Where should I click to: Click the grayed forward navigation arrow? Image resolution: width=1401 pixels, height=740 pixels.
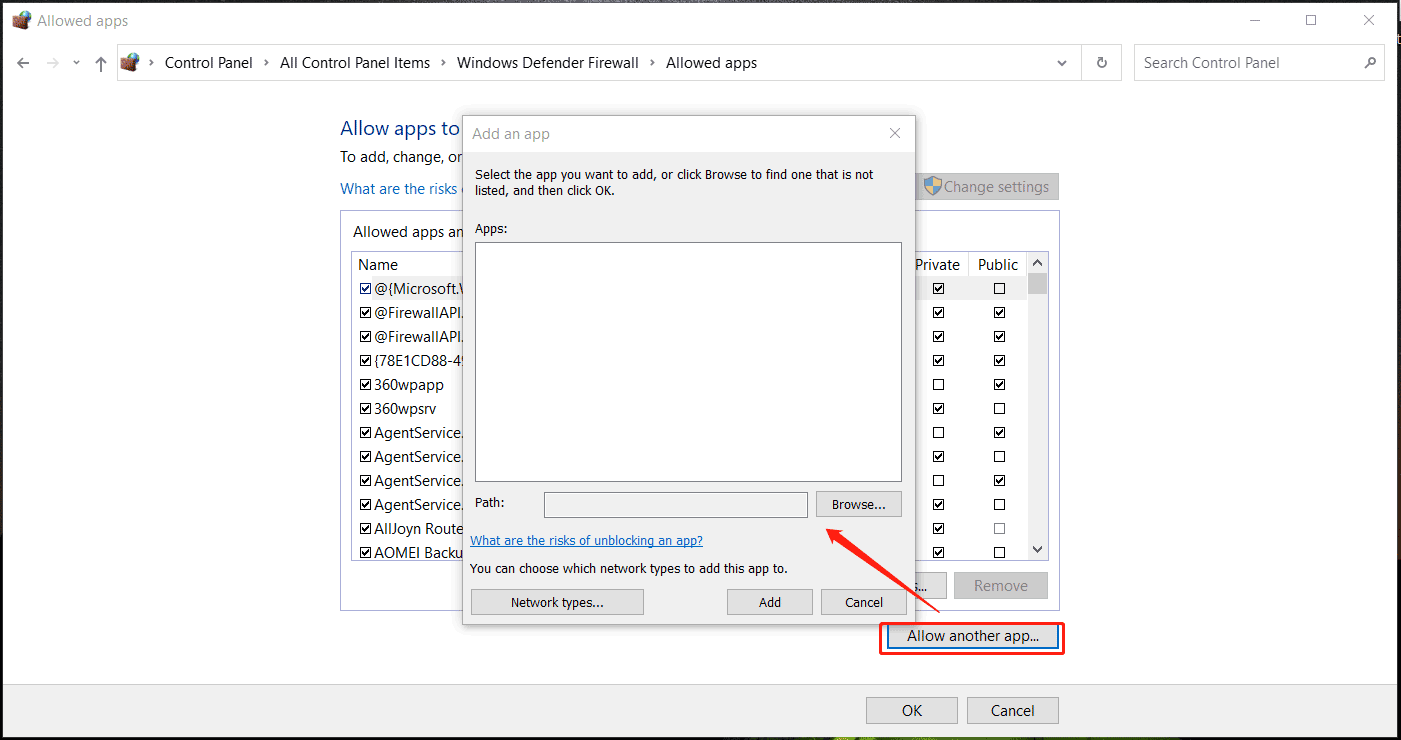(x=51, y=62)
